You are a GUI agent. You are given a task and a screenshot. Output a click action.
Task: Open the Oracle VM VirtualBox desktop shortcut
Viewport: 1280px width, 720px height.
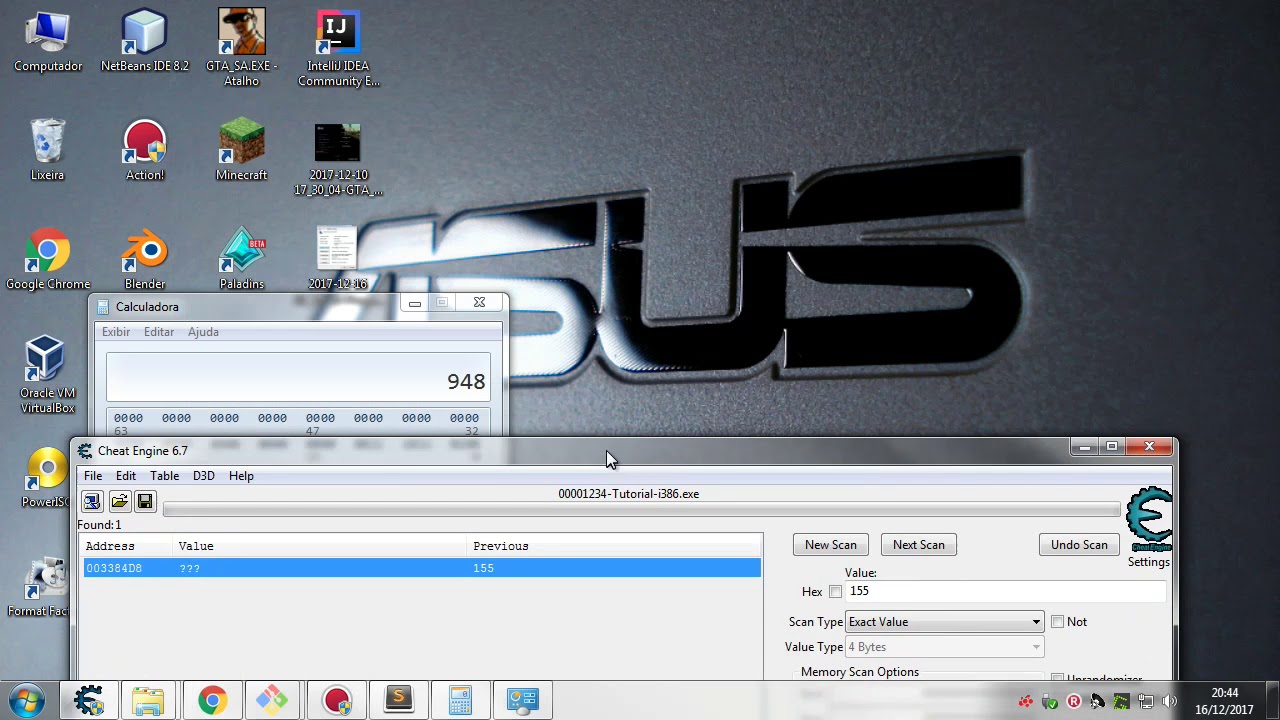pyautogui.click(x=48, y=375)
